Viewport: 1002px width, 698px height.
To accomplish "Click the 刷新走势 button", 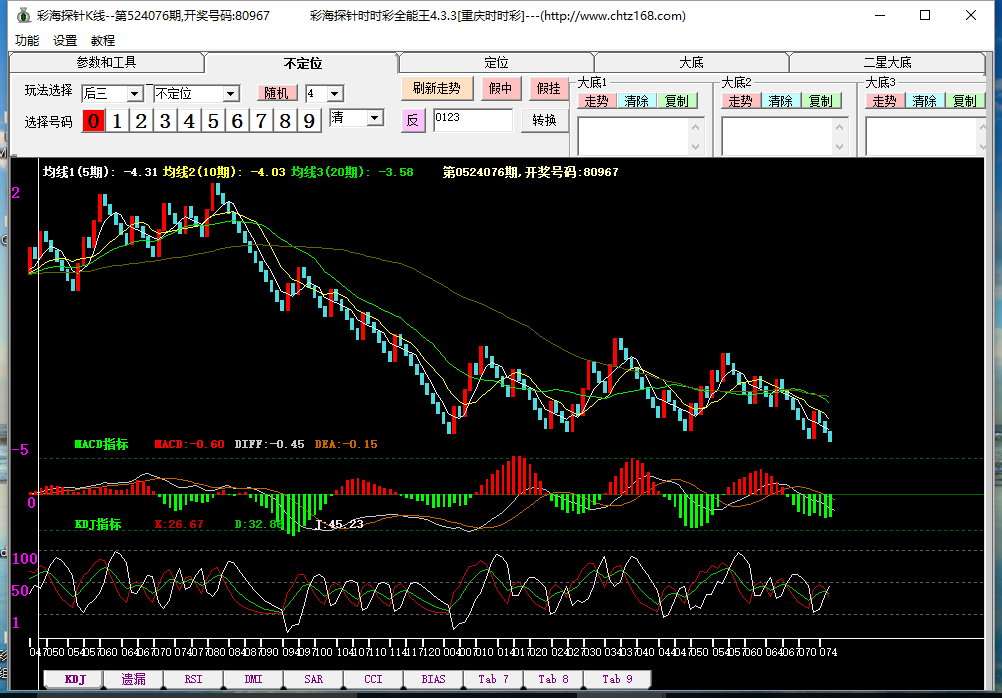I will click(x=437, y=89).
